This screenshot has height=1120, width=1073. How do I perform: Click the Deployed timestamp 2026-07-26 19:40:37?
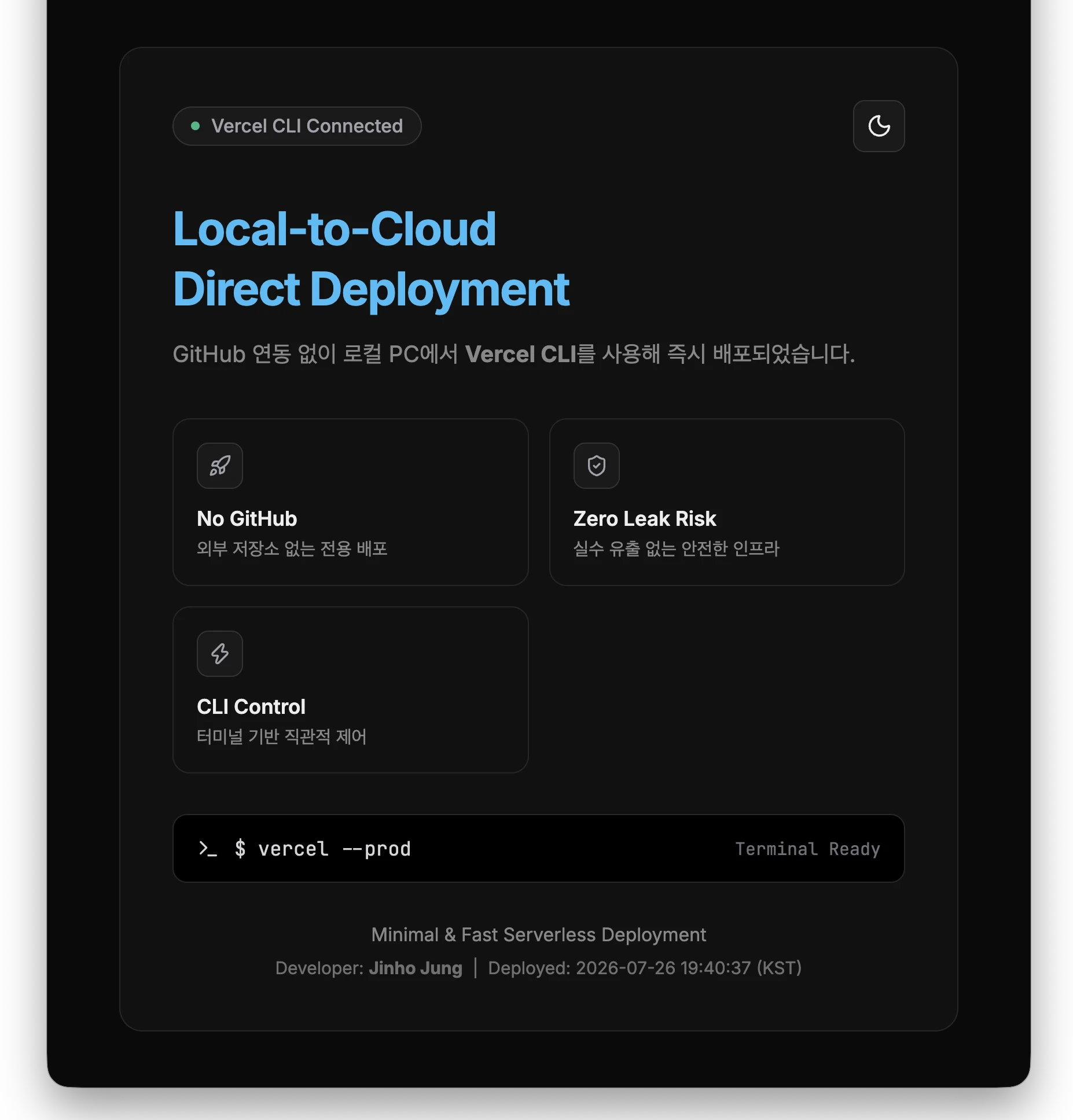pos(663,968)
